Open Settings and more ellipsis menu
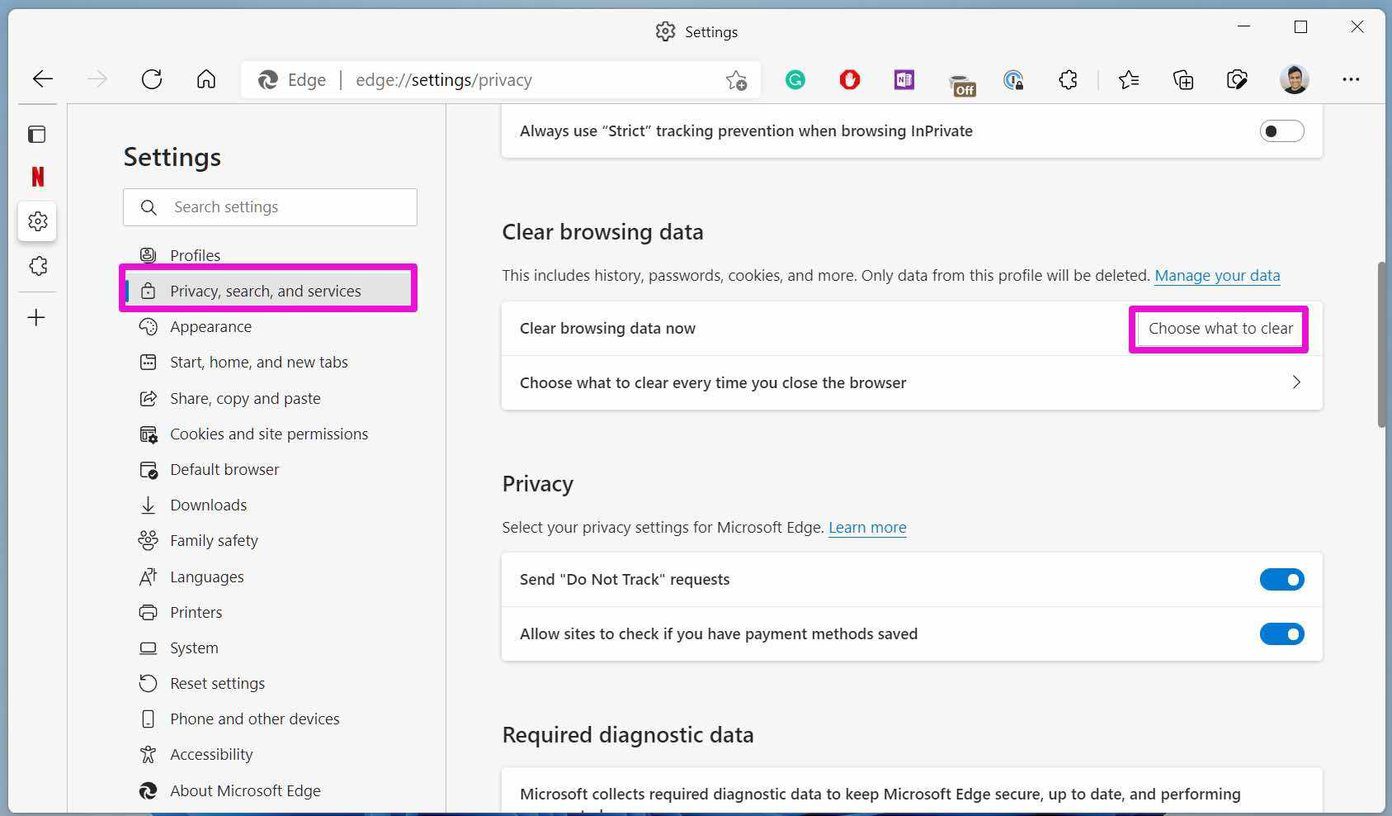 click(x=1351, y=80)
